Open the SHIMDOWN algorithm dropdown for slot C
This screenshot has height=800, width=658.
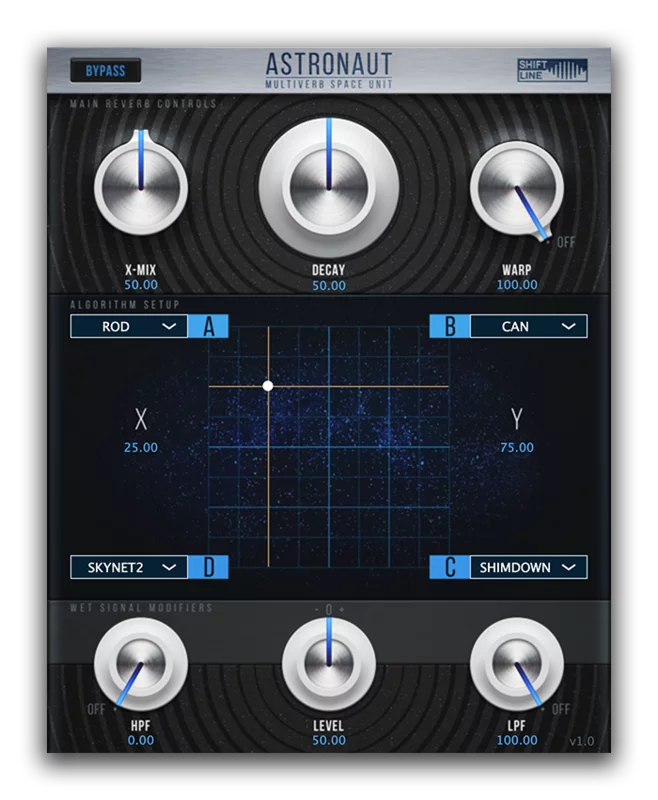(528, 567)
